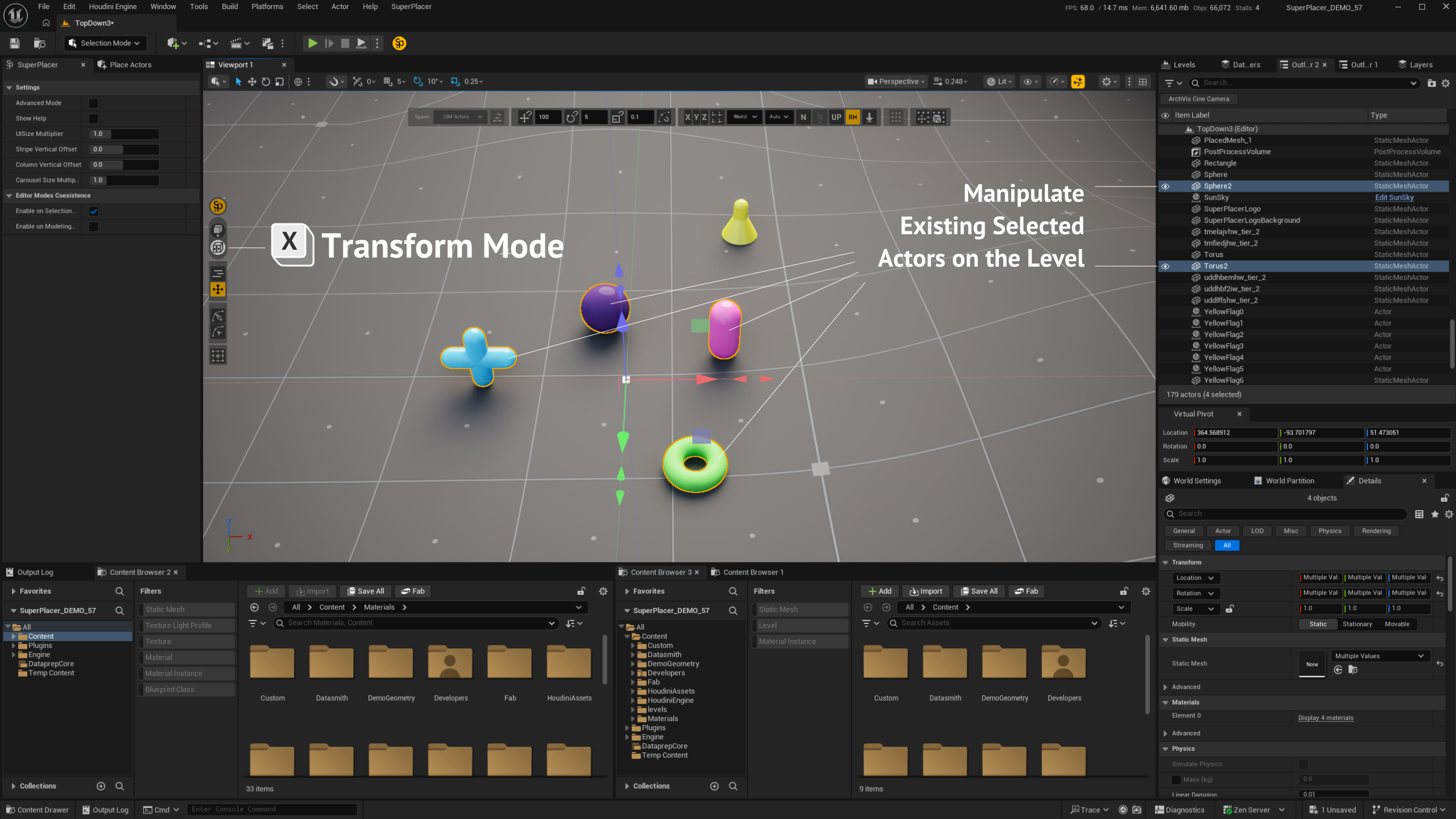The height and width of the screenshot is (819, 1456).
Task: Uncheck Enable on Selection checkbox
Action: point(93,211)
